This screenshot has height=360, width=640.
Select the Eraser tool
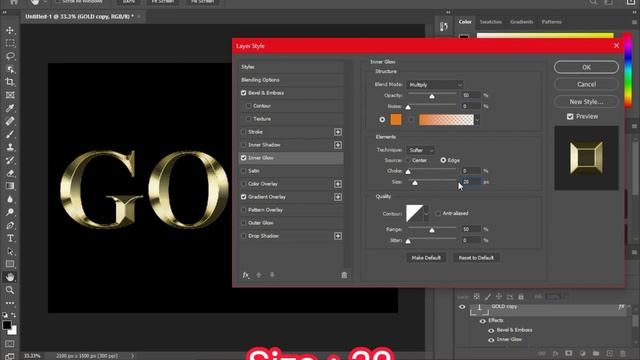click(x=10, y=173)
